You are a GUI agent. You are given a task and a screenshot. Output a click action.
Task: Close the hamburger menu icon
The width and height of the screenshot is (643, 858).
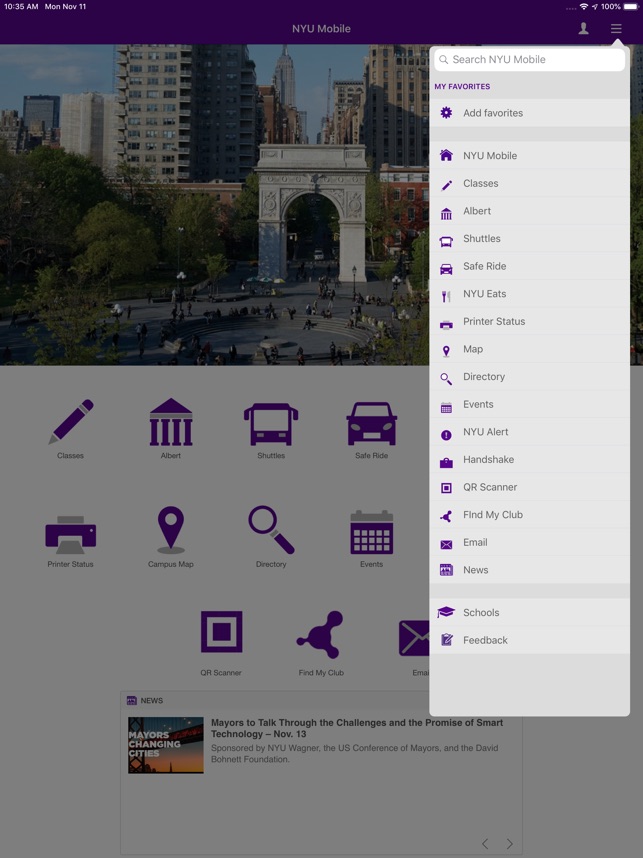tap(616, 28)
